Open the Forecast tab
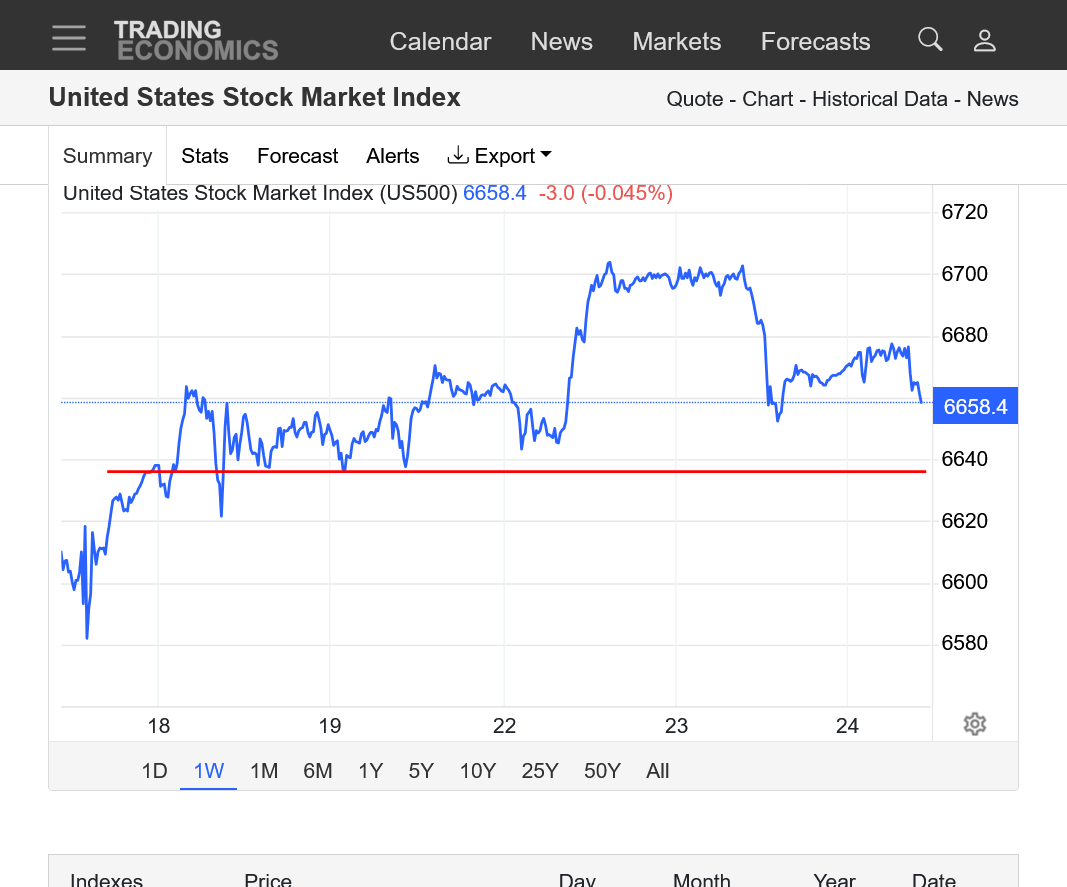 point(297,156)
